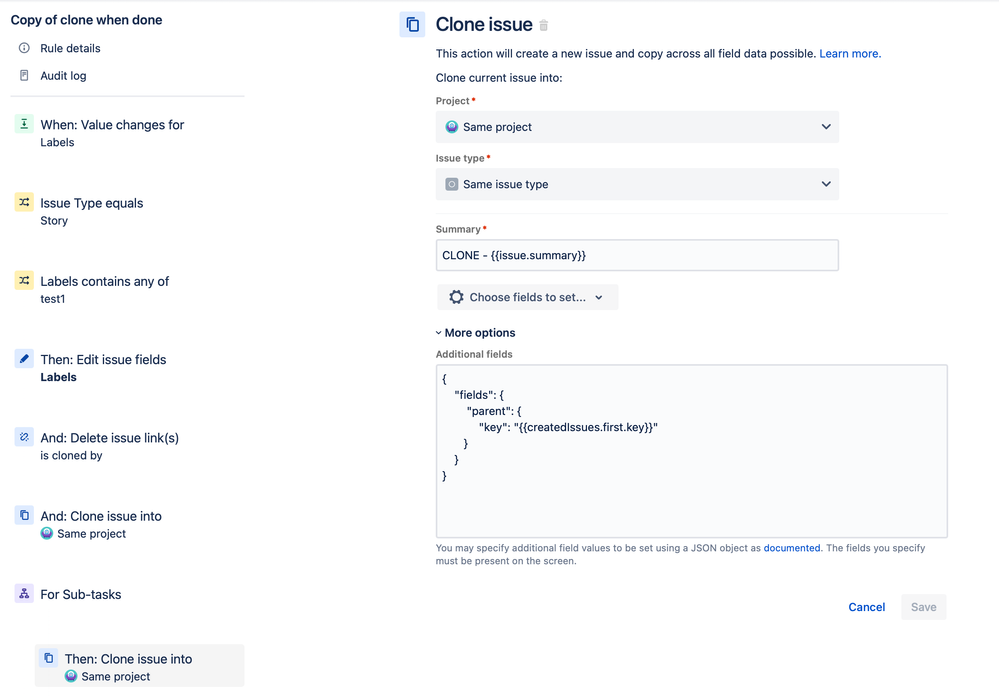Click the Story condition value text
Screen dimensions: 999x696
tap(54, 221)
